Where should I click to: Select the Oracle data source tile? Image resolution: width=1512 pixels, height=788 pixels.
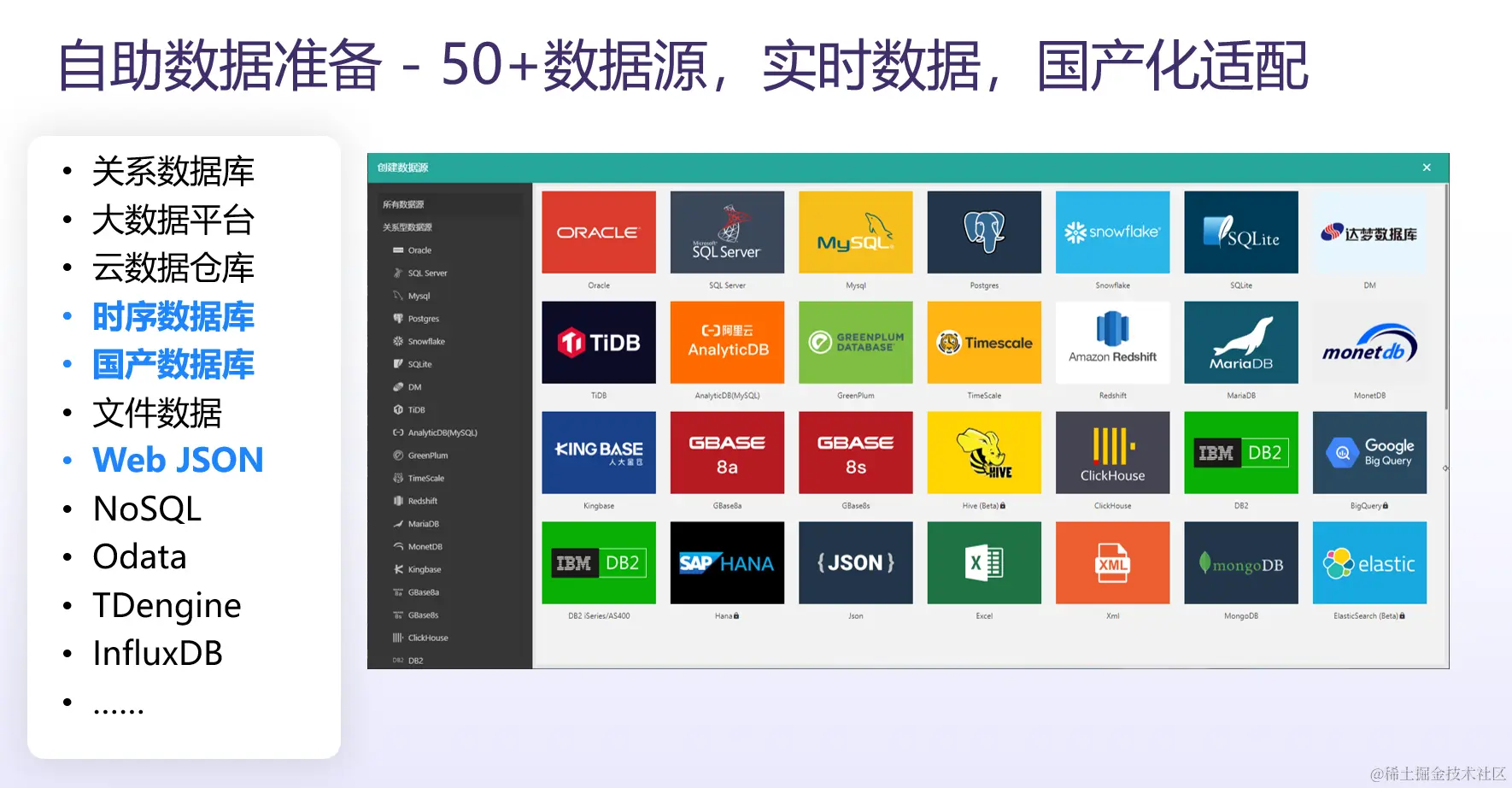click(x=599, y=232)
